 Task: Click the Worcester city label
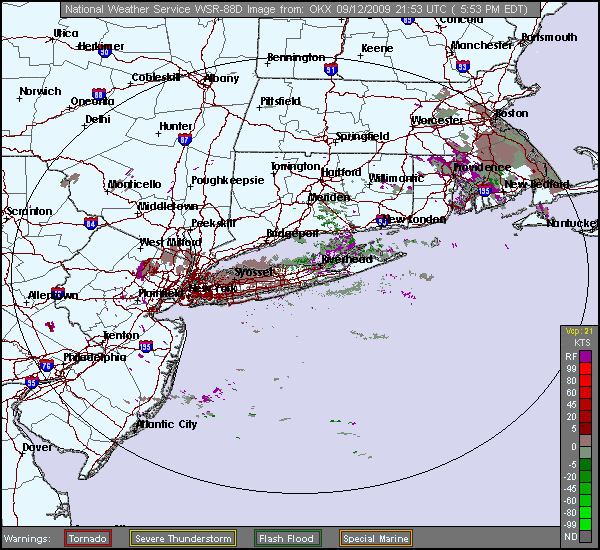coord(437,120)
